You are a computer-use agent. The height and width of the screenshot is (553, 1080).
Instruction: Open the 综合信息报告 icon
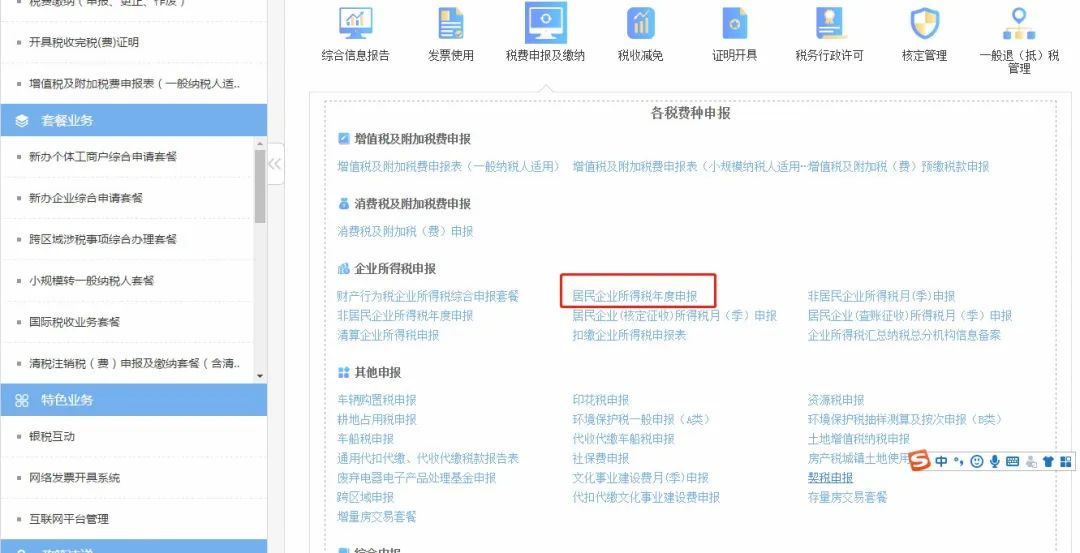[355, 23]
